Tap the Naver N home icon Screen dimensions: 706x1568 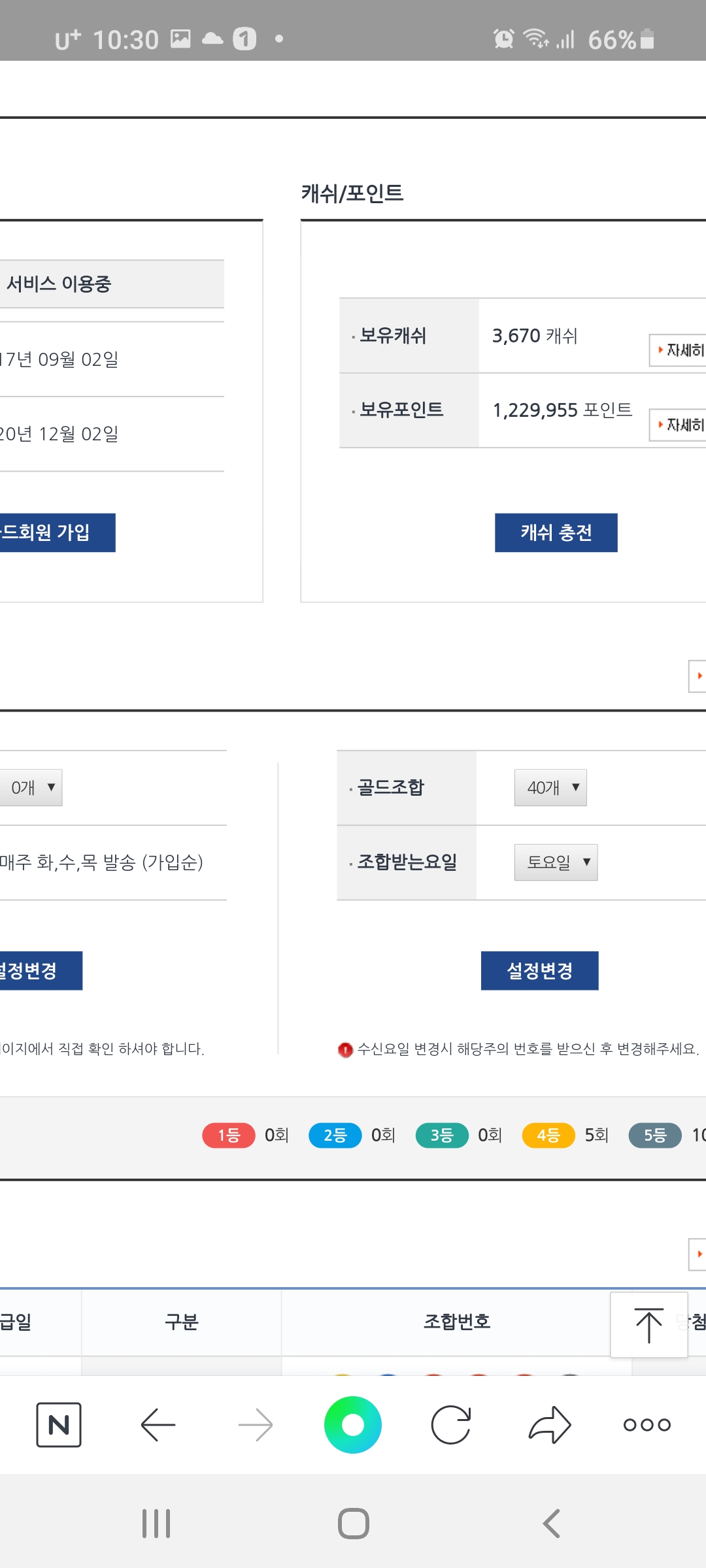click(x=59, y=1424)
